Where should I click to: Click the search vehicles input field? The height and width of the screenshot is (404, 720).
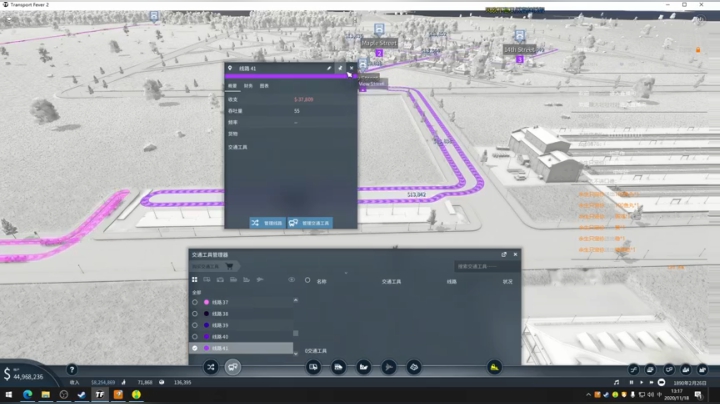pyautogui.click(x=487, y=266)
